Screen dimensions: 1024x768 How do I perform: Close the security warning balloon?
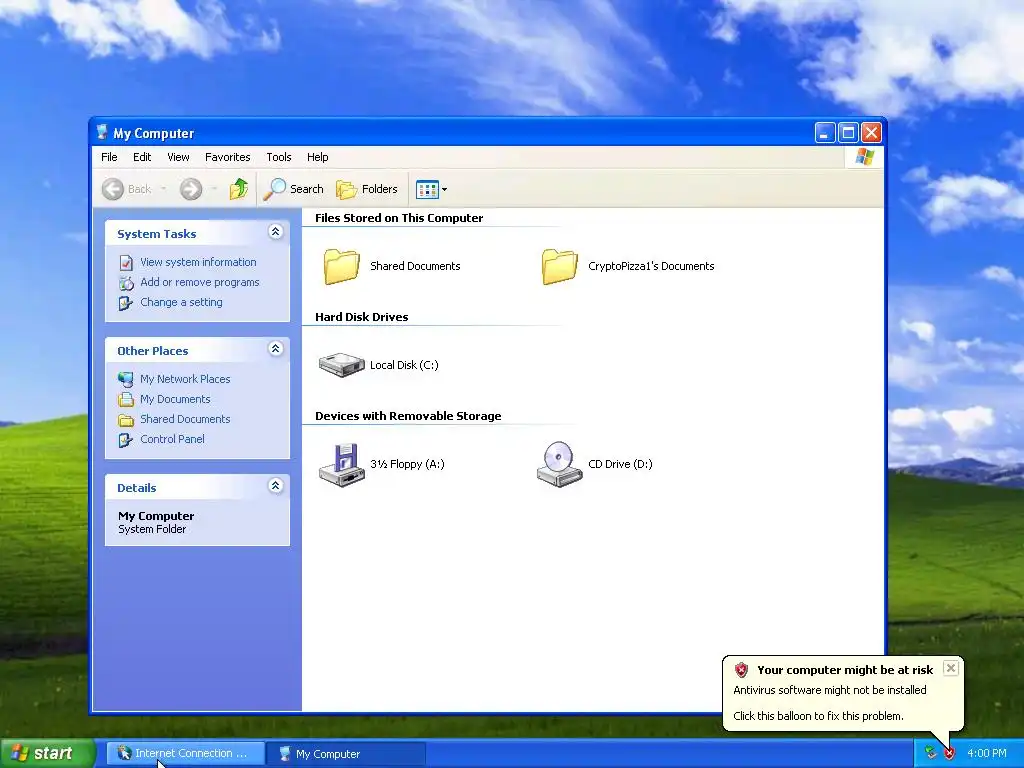pyautogui.click(x=951, y=668)
